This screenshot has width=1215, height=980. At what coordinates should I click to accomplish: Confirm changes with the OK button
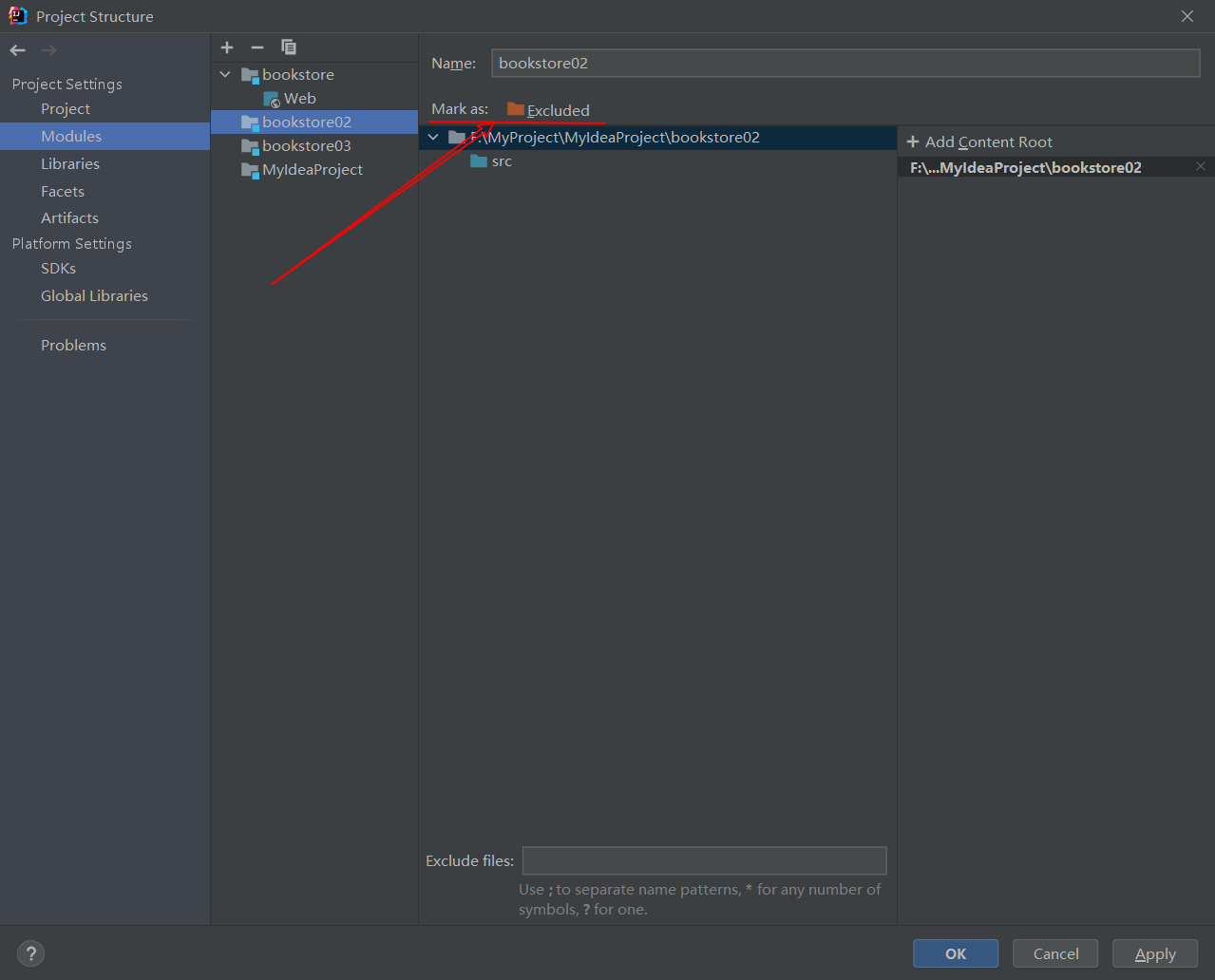tap(955, 953)
